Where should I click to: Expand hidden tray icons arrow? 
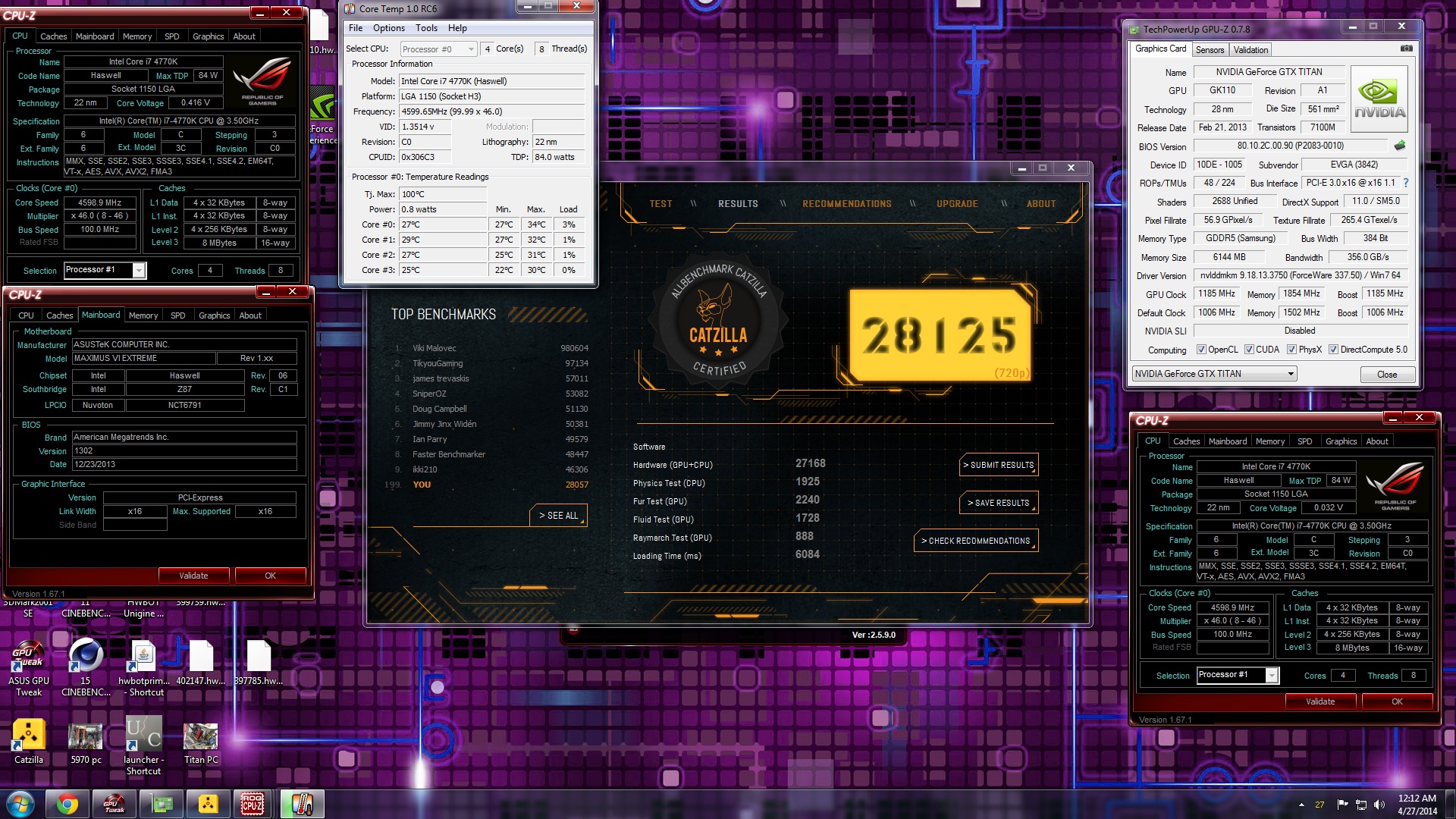(1301, 805)
